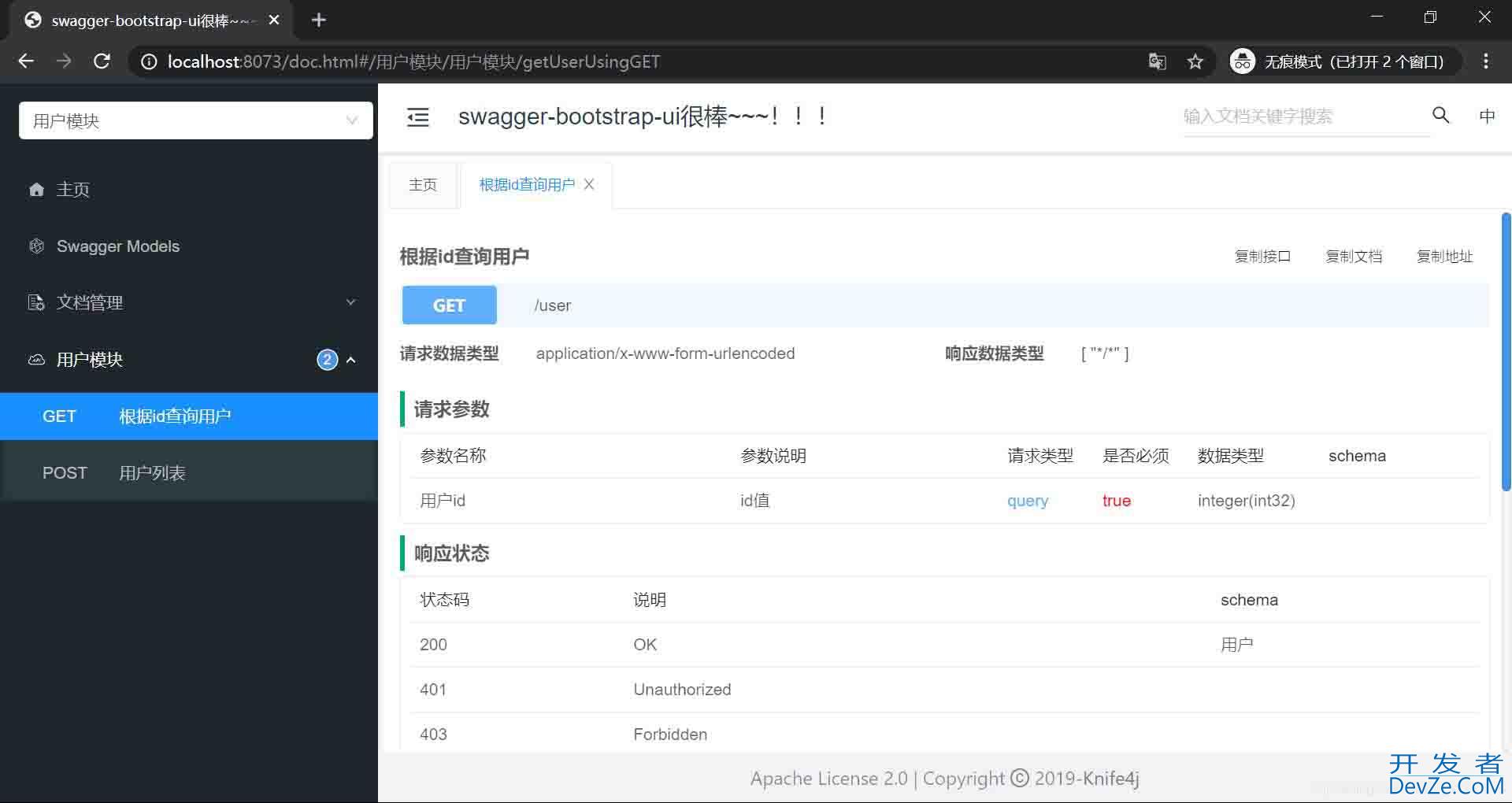This screenshot has height=803, width=1512.
Task: Click the site info icon in address bar
Action: pyautogui.click(x=148, y=61)
